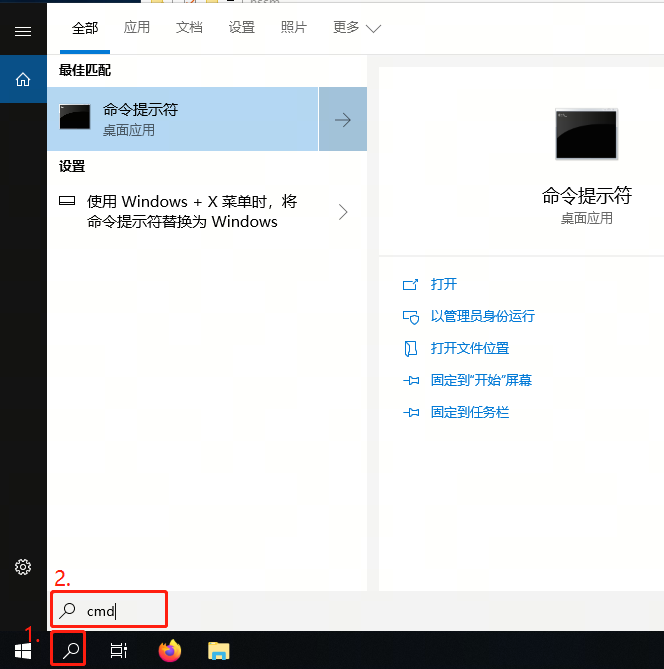Choose 固定到任务栏
Image resolution: width=664 pixels, height=669 pixels.
point(470,412)
